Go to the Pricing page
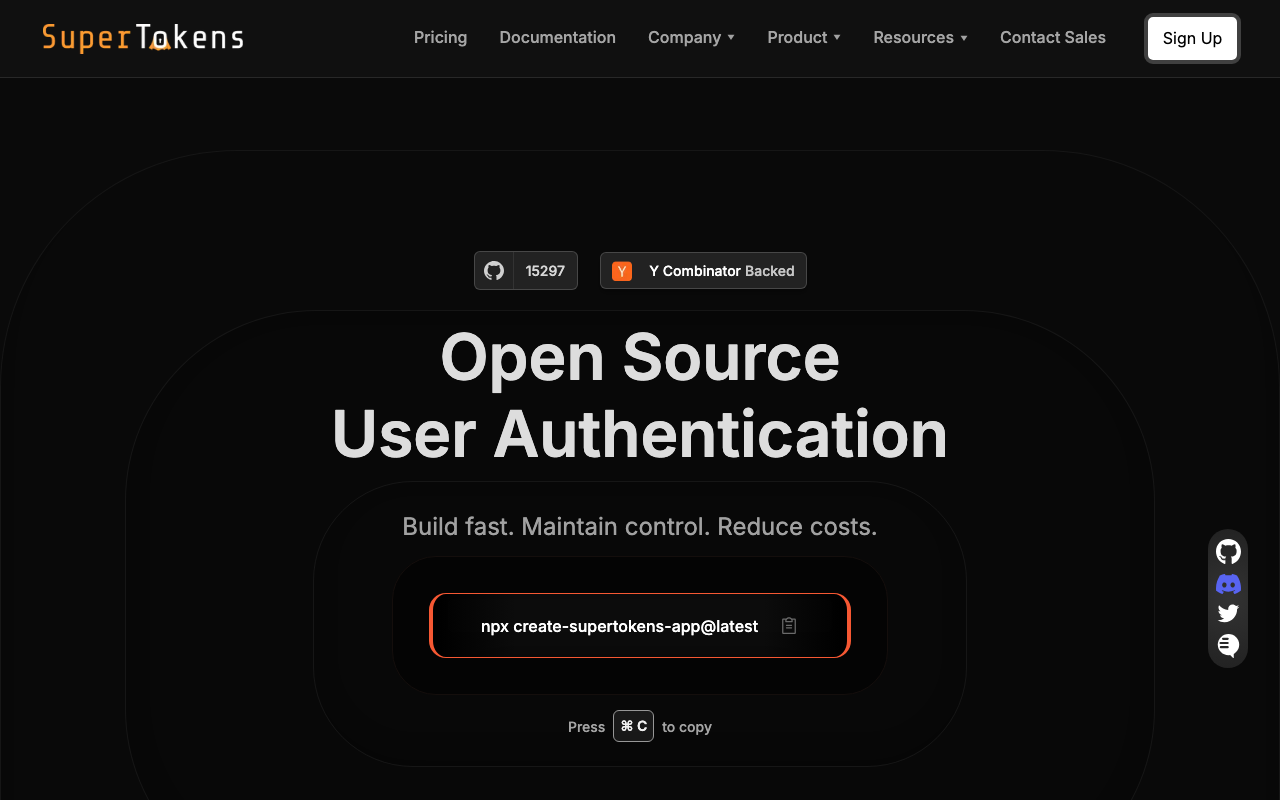This screenshot has height=800, width=1280. (440, 38)
